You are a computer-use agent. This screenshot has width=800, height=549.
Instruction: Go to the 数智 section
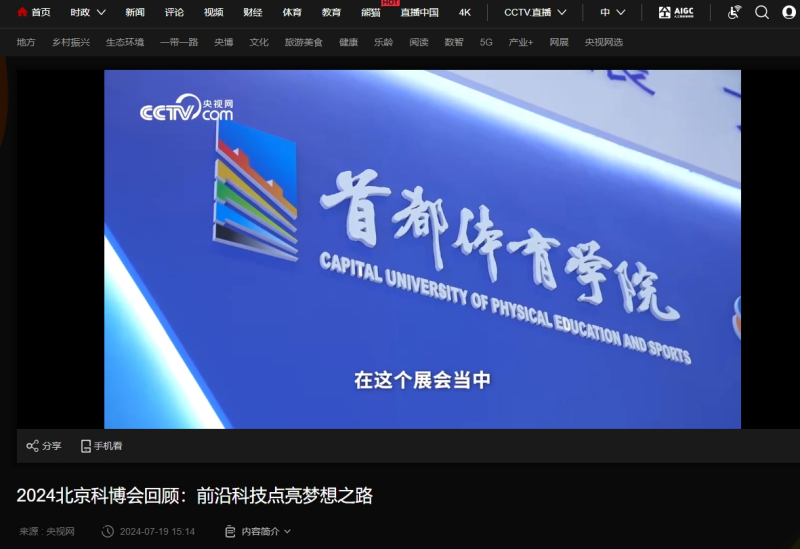click(x=454, y=42)
